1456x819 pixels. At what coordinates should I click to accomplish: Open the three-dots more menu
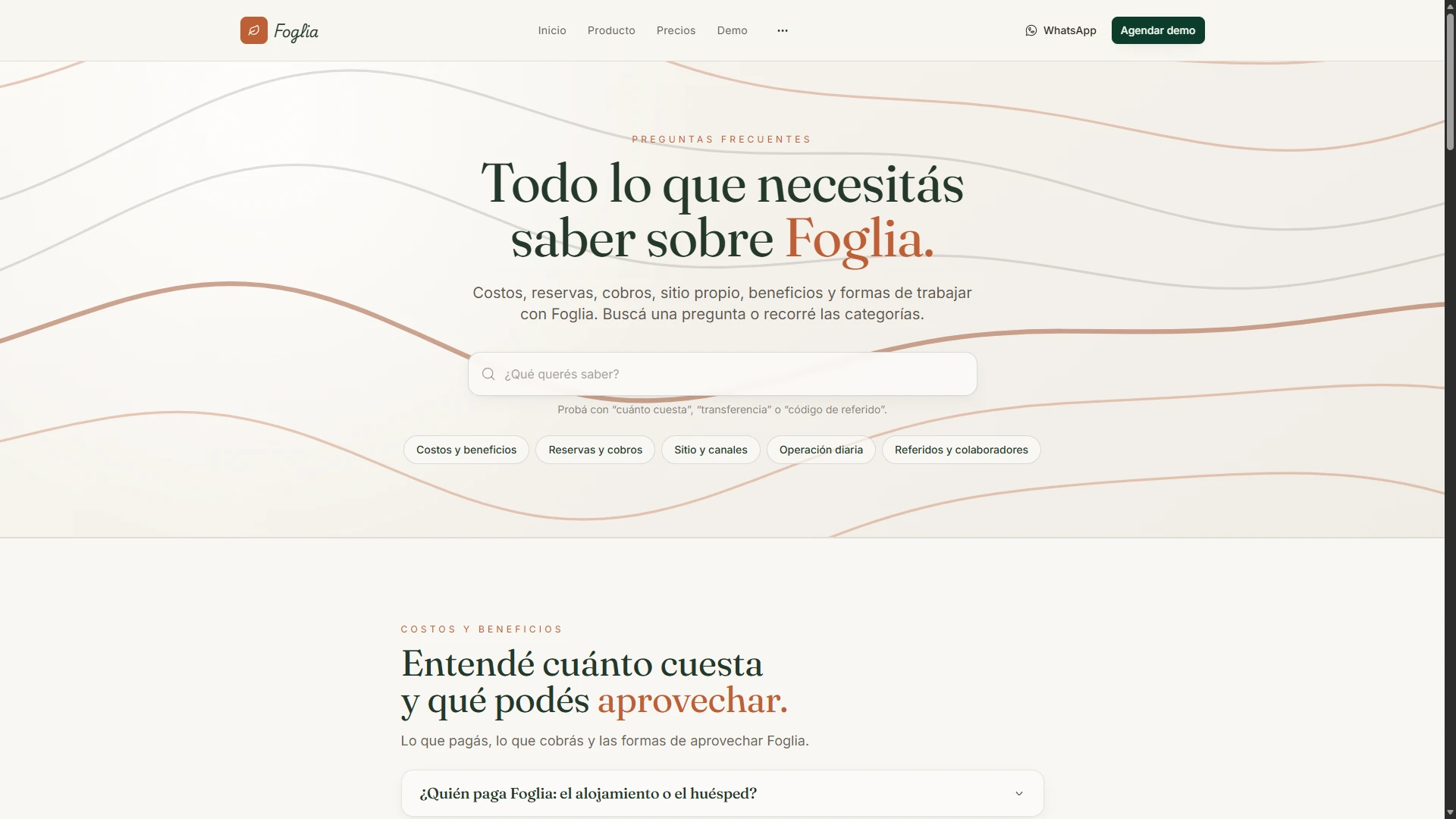click(783, 30)
